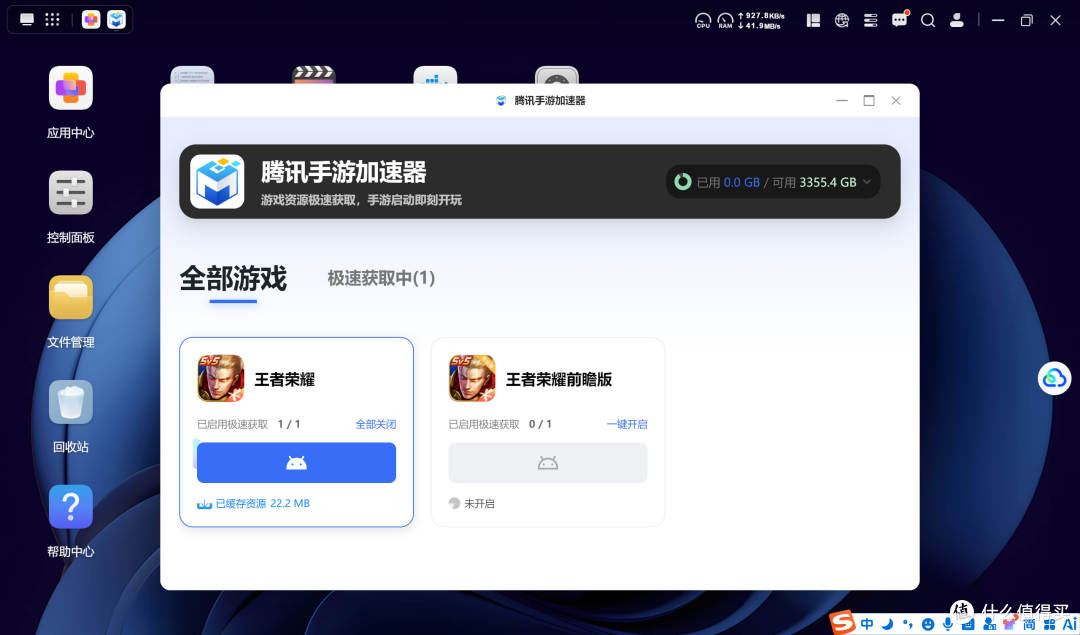This screenshot has height=635, width=1080.
Task: Open the RAM usage gauge
Action: pos(725,21)
